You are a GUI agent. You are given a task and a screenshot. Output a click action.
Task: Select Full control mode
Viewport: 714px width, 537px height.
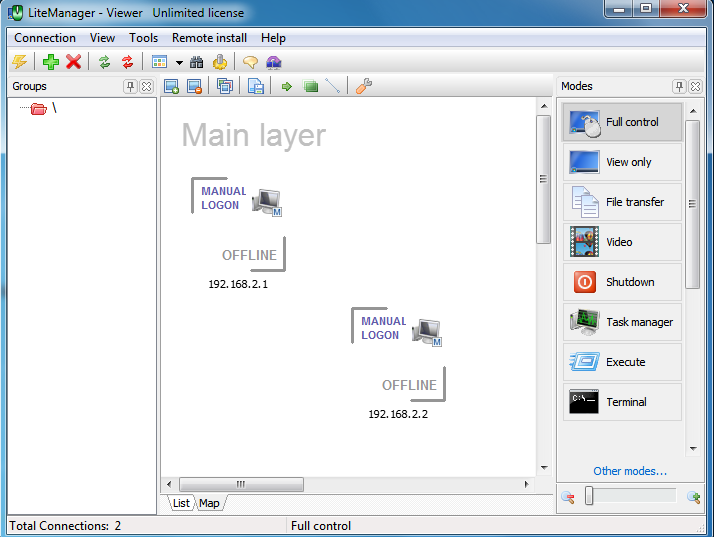(x=622, y=122)
